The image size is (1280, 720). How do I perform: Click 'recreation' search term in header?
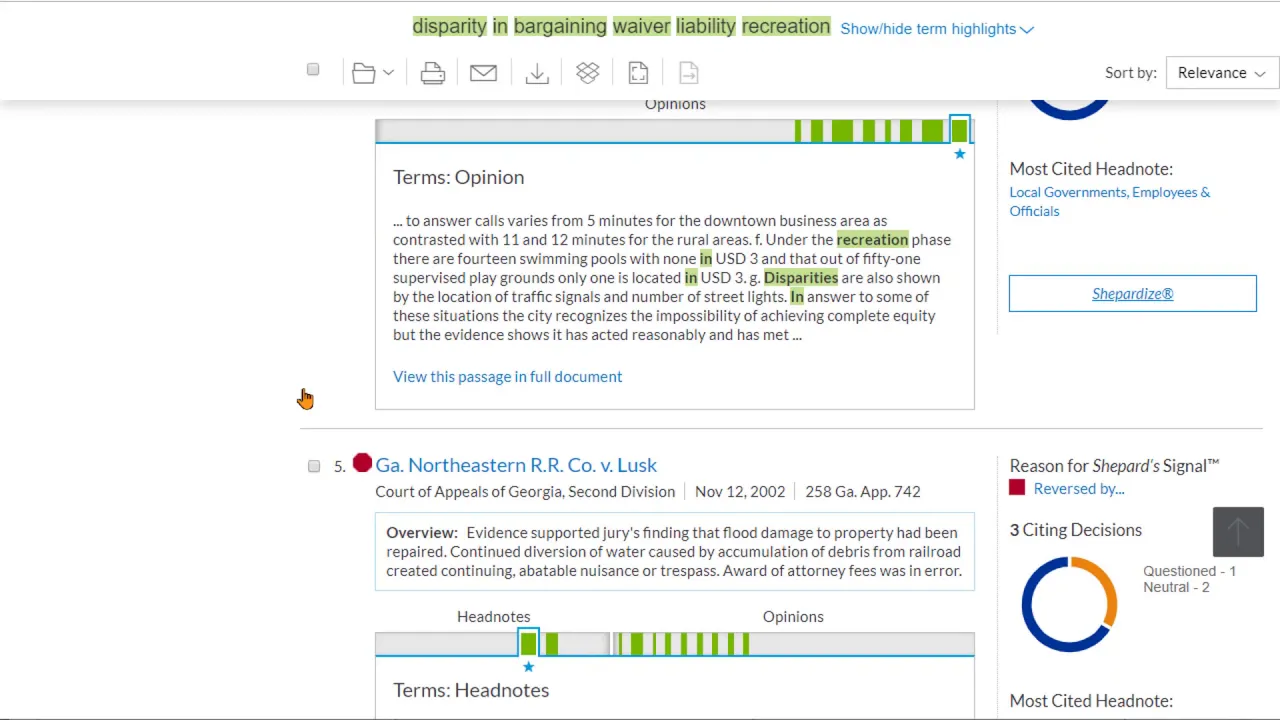click(786, 26)
